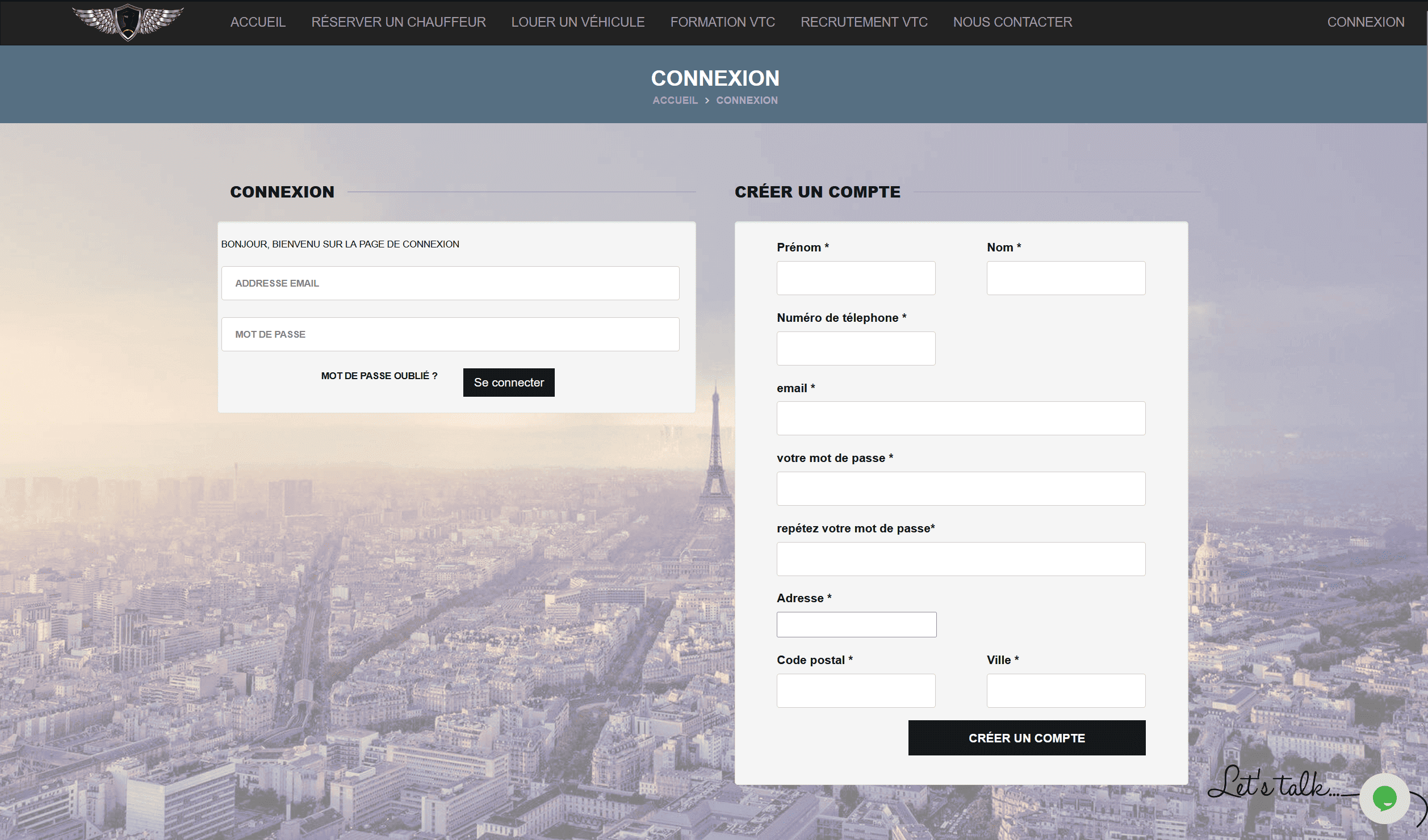Click the ACCUEIL breadcrumb link

(675, 100)
